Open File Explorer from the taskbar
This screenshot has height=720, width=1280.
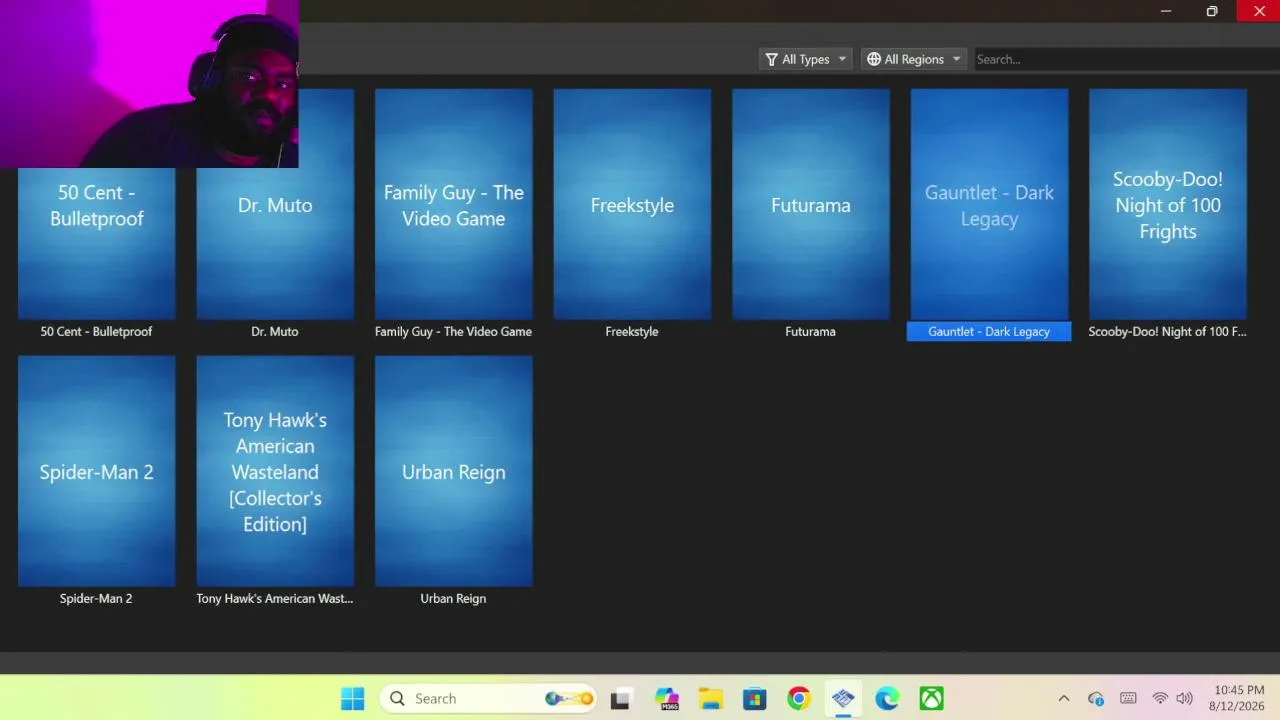(710, 698)
